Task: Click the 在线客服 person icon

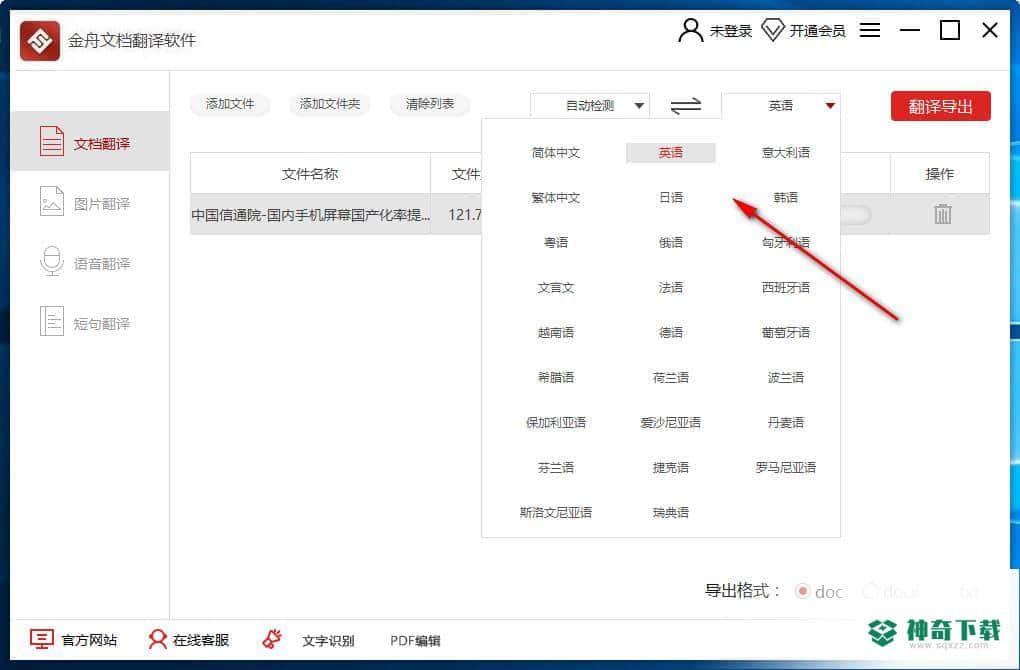Action: pyautogui.click(x=157, y=639)
